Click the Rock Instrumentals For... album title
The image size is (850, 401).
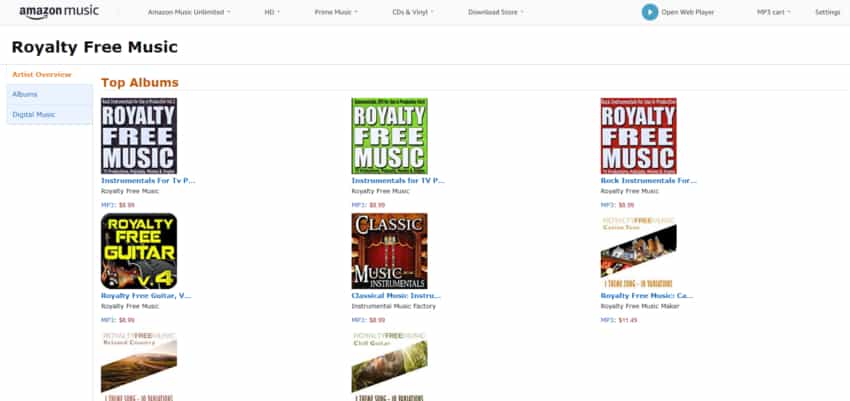click(648, 180)
